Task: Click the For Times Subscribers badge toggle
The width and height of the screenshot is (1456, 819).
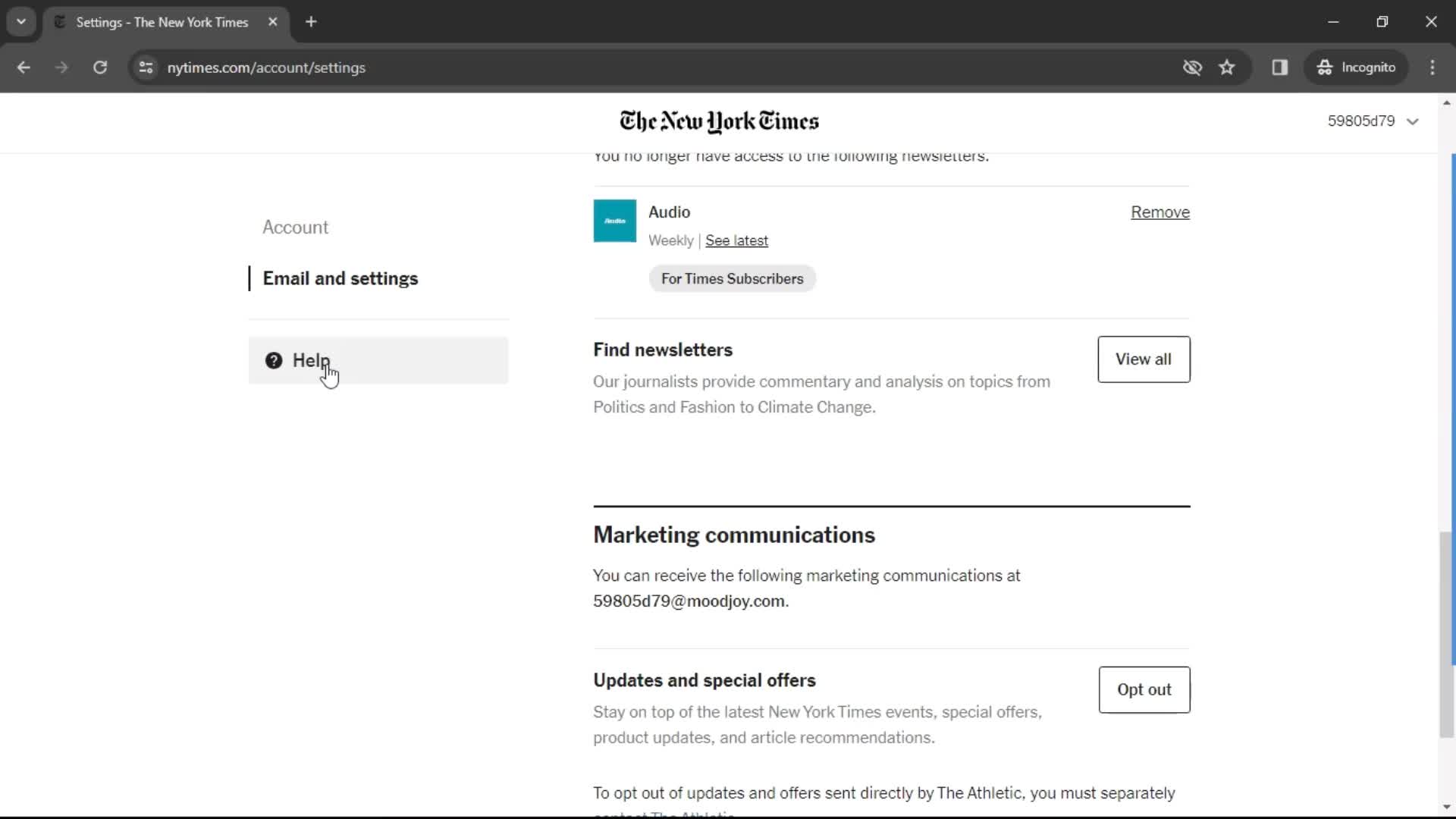Action: (732, 278)
